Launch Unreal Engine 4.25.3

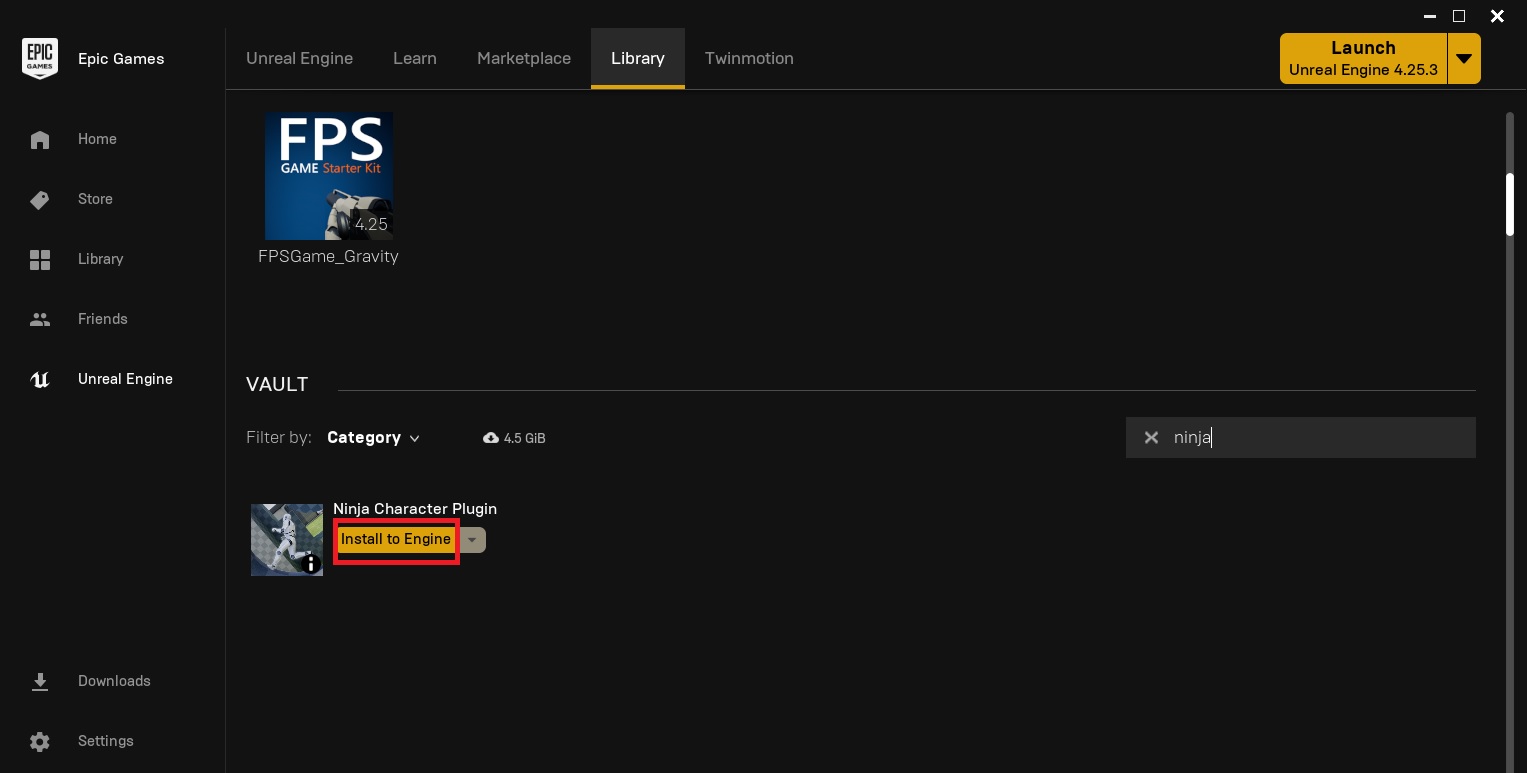click(1363, 59)
